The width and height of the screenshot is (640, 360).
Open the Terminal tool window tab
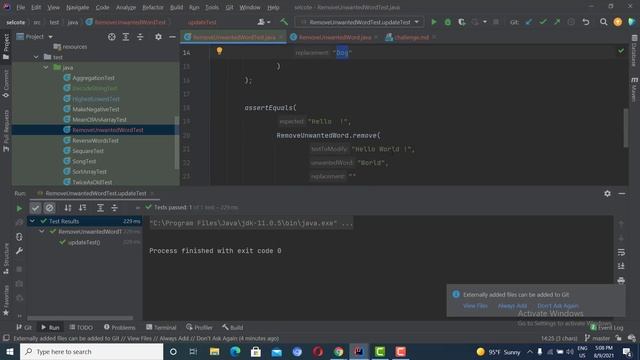pos(161,327)
